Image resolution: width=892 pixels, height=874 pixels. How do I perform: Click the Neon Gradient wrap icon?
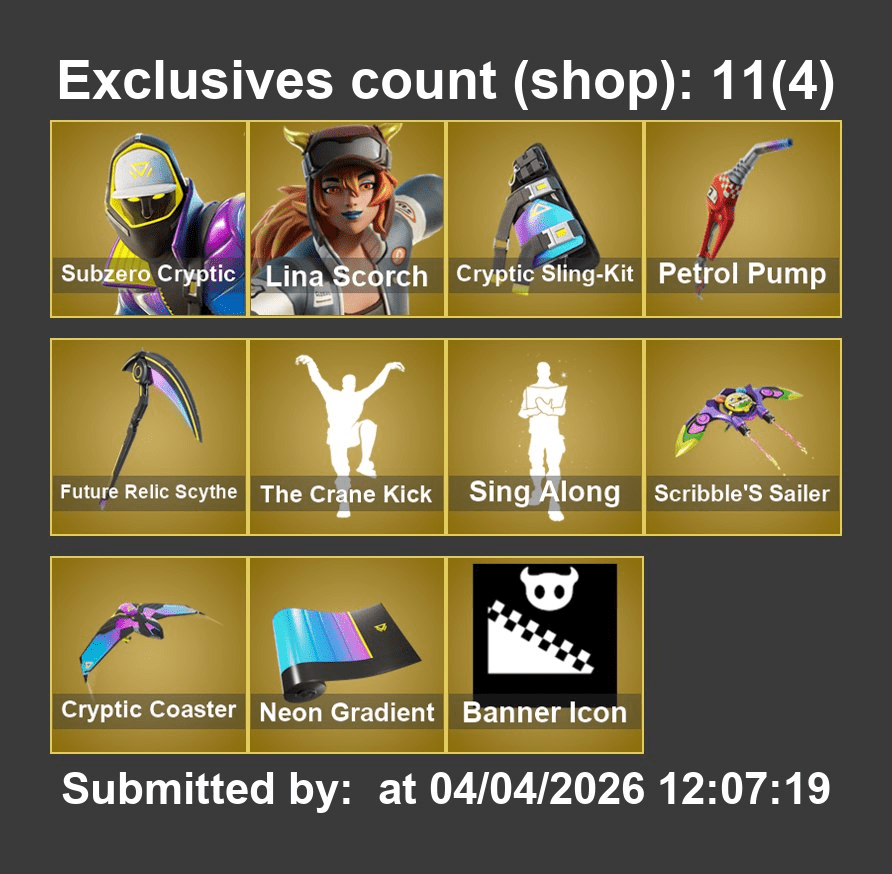347,655
